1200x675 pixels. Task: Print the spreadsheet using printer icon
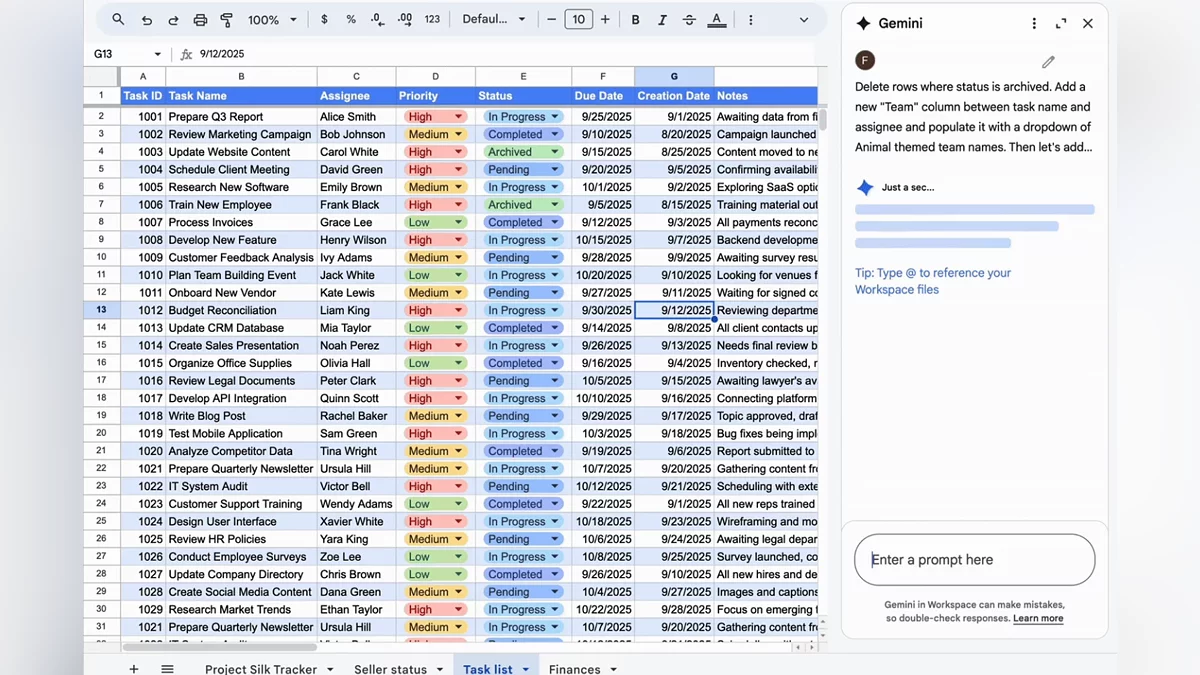coord(200,20)
